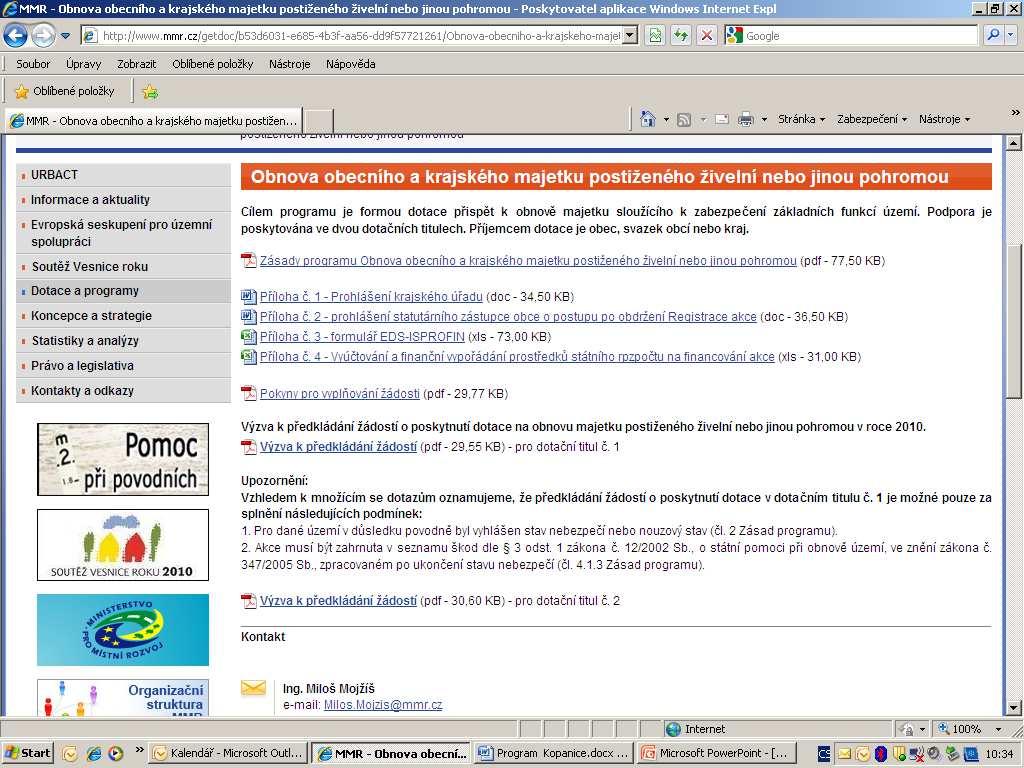Show hidden command bar items chevron
Screen dimensions: 1024x768
[1015, 112]
